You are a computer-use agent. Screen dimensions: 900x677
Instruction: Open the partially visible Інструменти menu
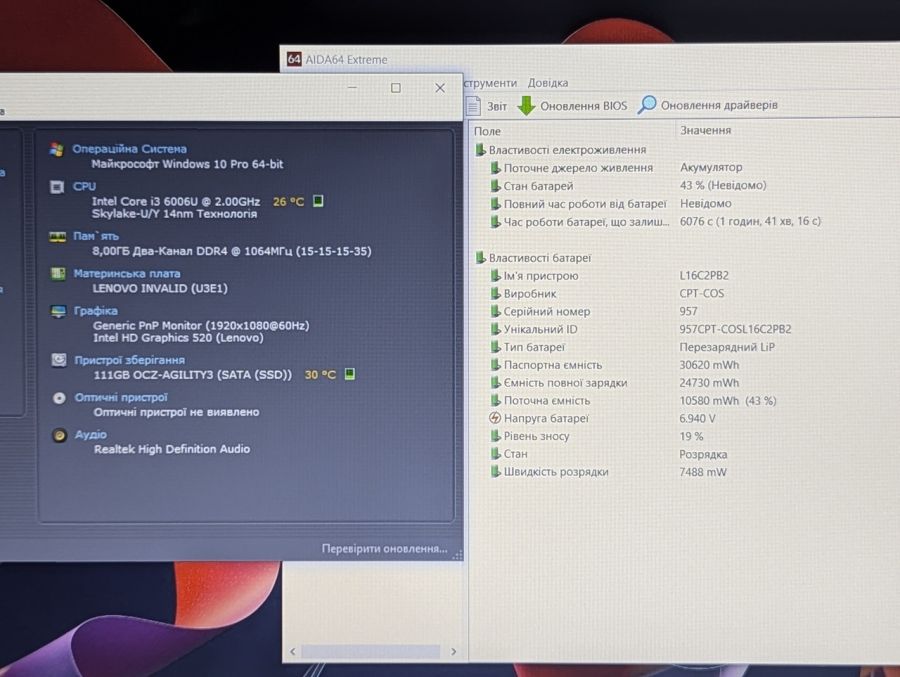[x=490, y=83]
